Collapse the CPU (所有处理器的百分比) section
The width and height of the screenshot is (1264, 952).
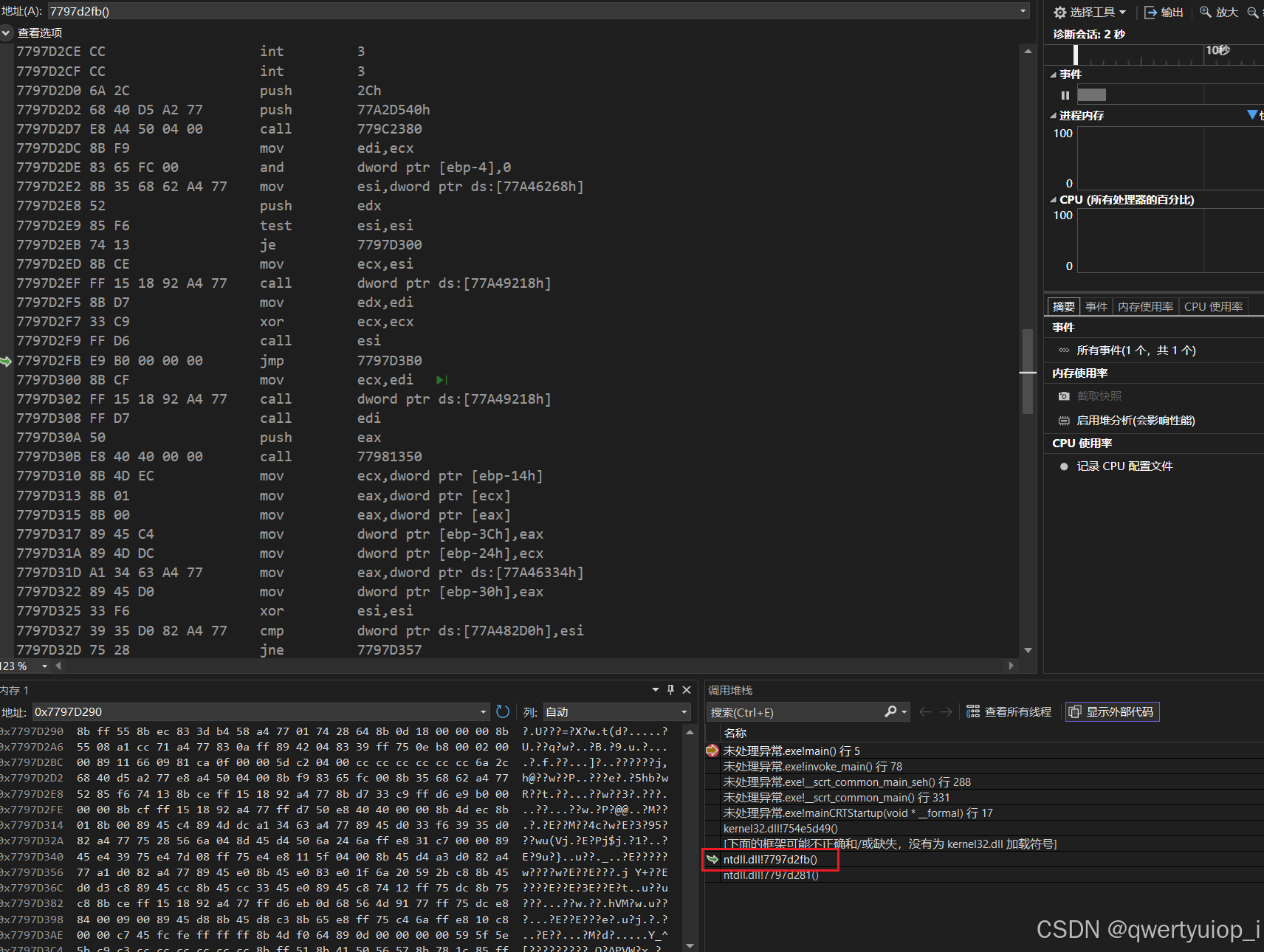[x=1053, y=200]
